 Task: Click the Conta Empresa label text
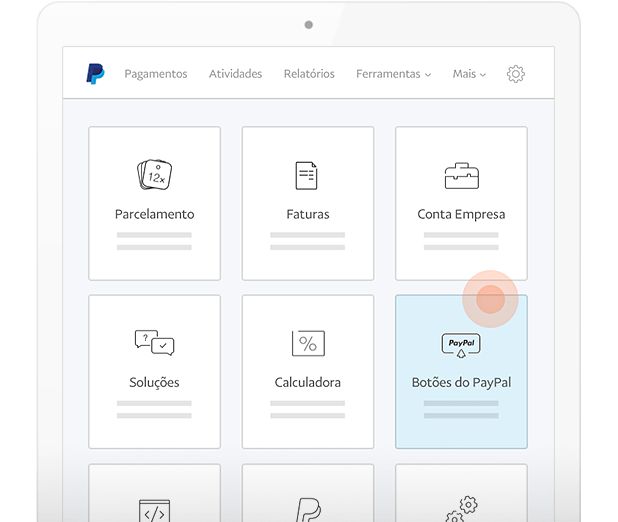(x=461, y=214)
